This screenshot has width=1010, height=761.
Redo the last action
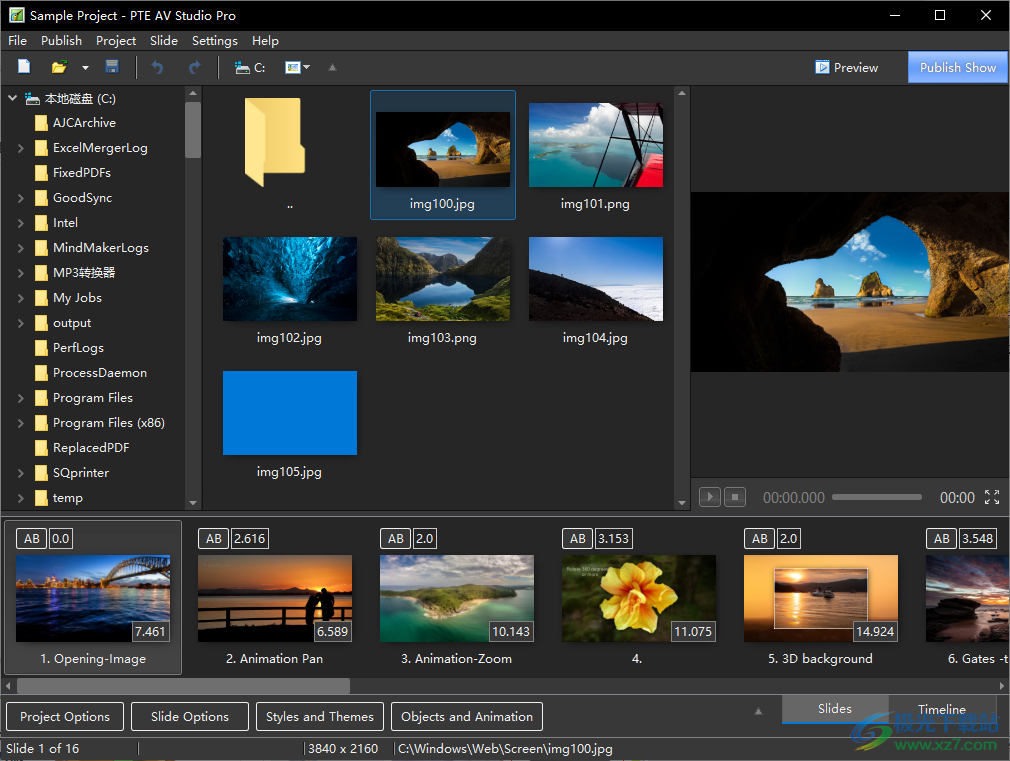(195, 67)
